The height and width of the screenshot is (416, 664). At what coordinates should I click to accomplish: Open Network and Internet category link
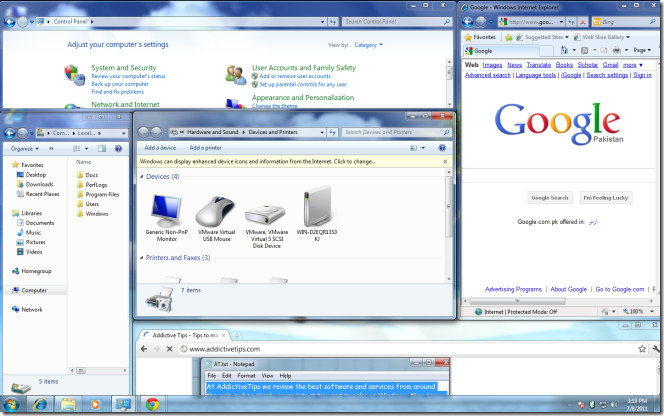(125, 104)
